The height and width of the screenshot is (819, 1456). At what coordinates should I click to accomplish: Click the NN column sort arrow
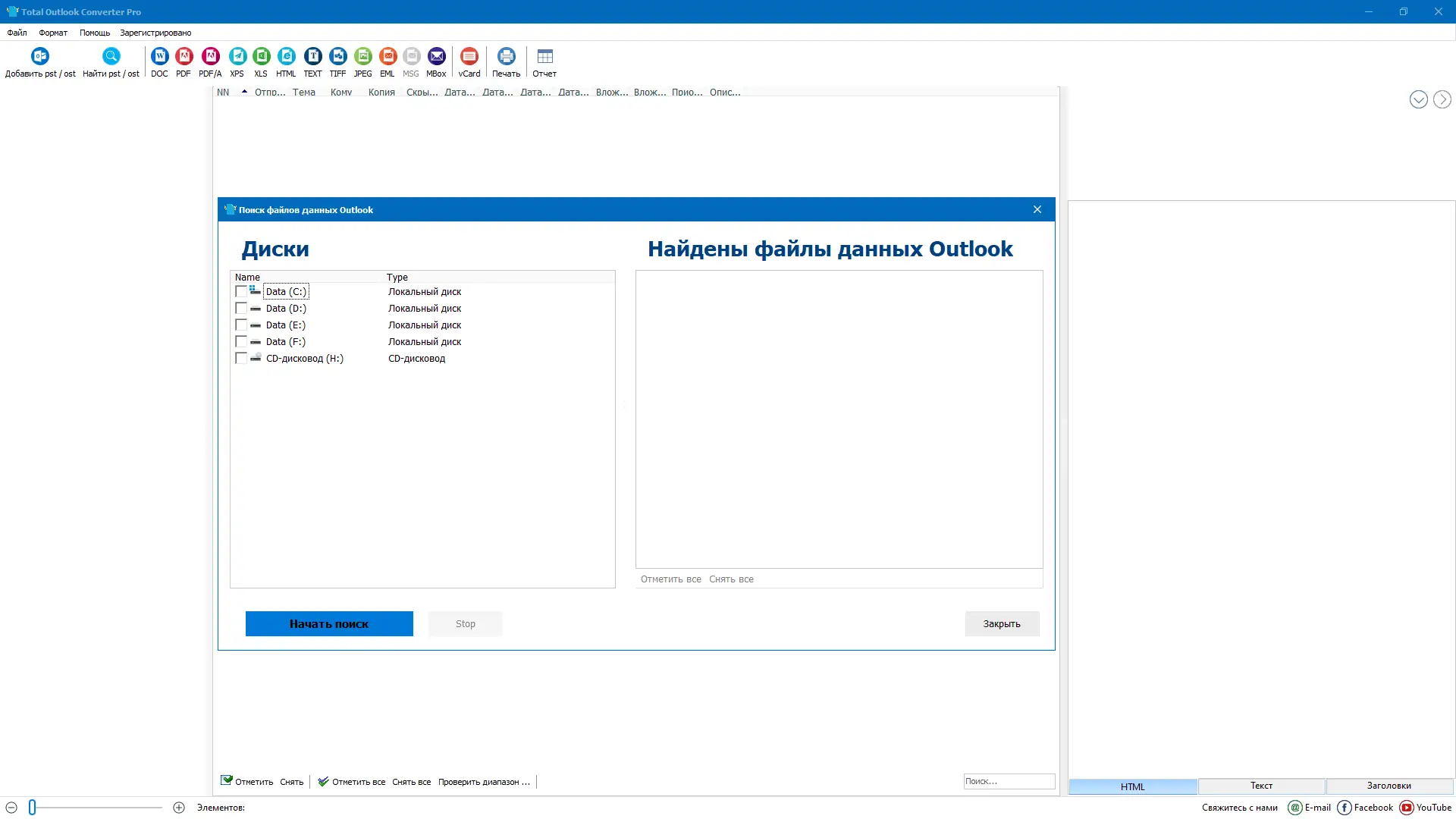(244, 92)
